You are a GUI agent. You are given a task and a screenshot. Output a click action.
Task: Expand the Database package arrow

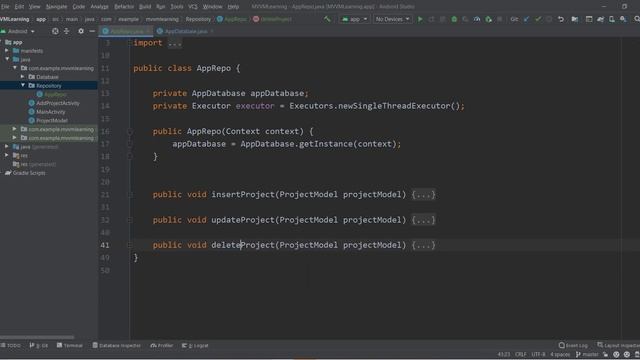point(22,77)
